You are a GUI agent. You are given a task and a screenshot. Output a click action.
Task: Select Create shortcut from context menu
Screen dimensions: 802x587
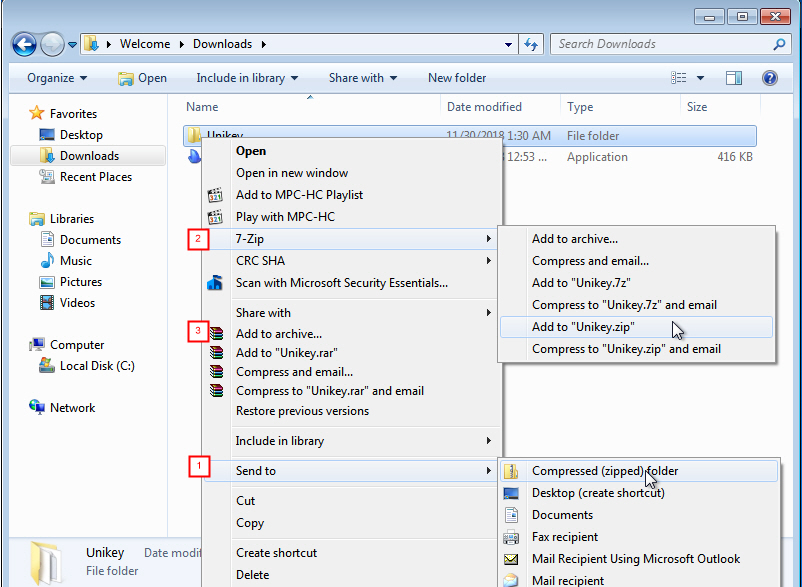click(x=276, y=553)
